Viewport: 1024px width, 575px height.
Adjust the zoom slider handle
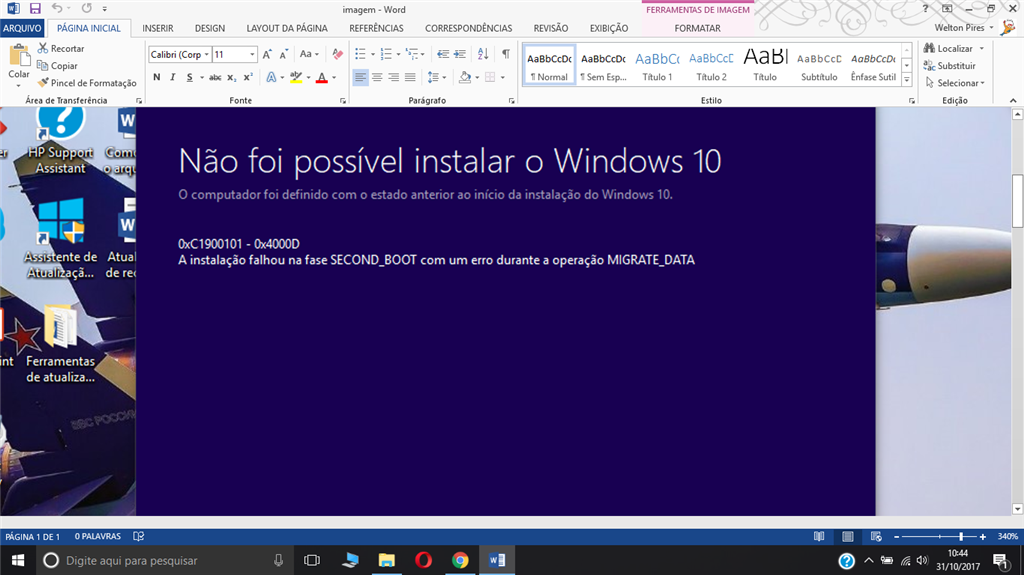(x=961, y=536)
